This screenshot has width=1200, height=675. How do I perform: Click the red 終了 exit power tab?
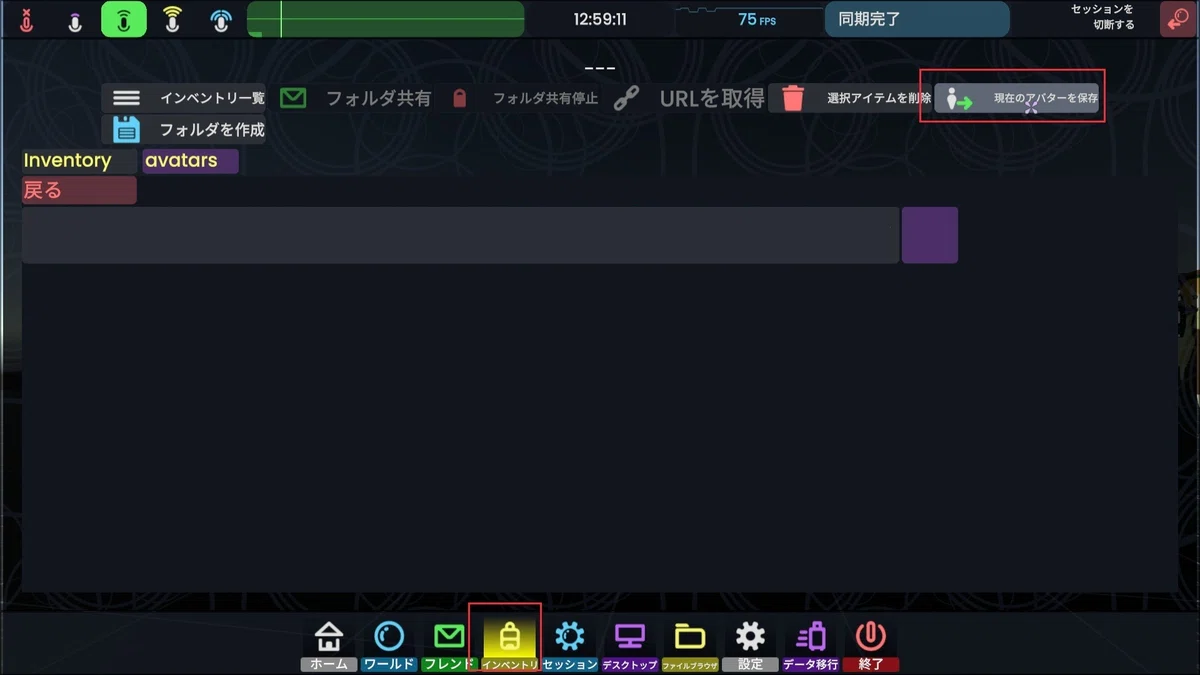pos(871,644)
